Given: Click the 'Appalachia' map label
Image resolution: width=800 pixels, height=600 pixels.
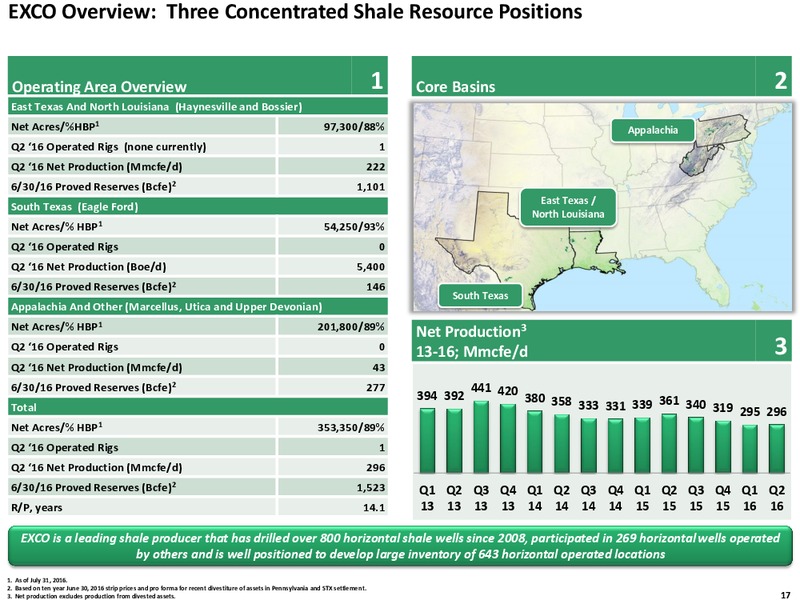Looking at the screenshot, I should [653, 130].
